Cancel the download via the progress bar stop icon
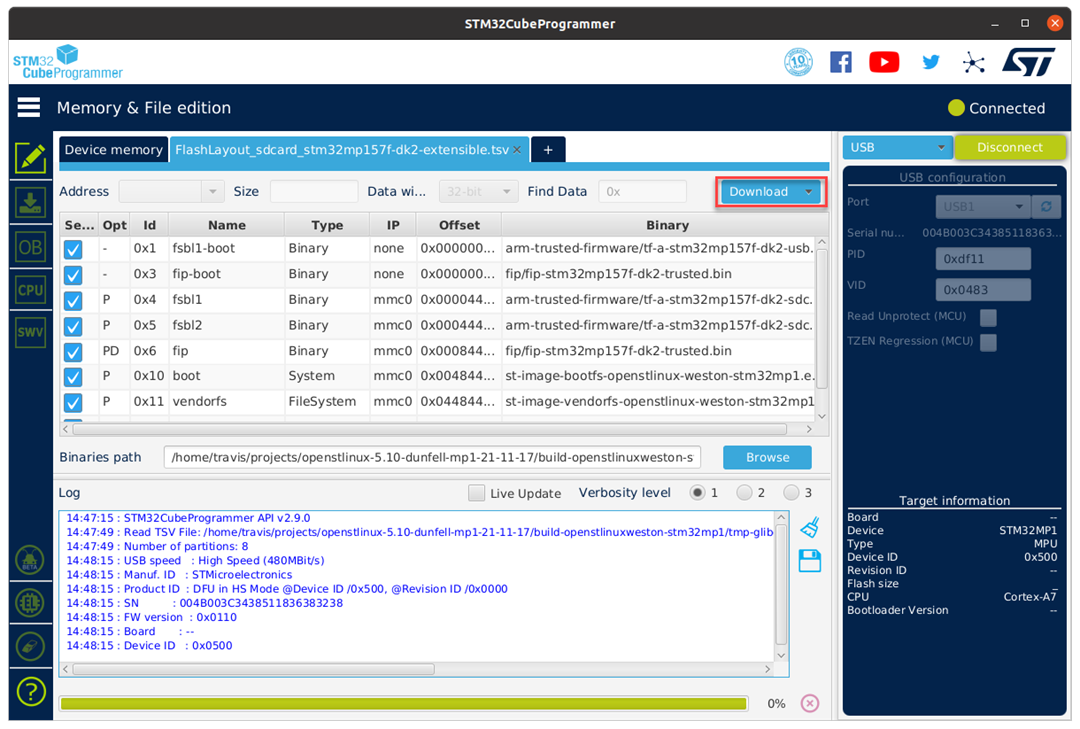The width and height of the screenshot is (1080, 729). [809, 703]
